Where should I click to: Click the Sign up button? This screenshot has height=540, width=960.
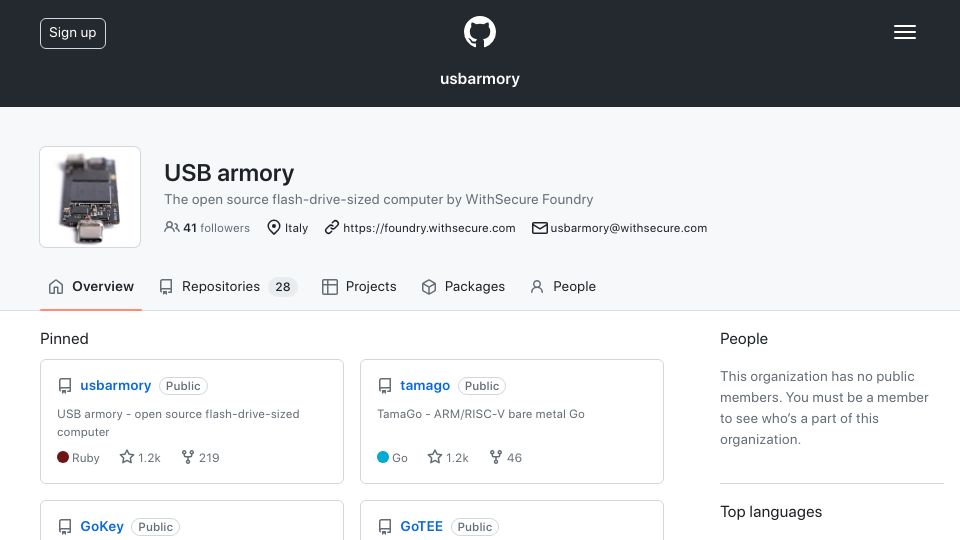click(73, 33)
